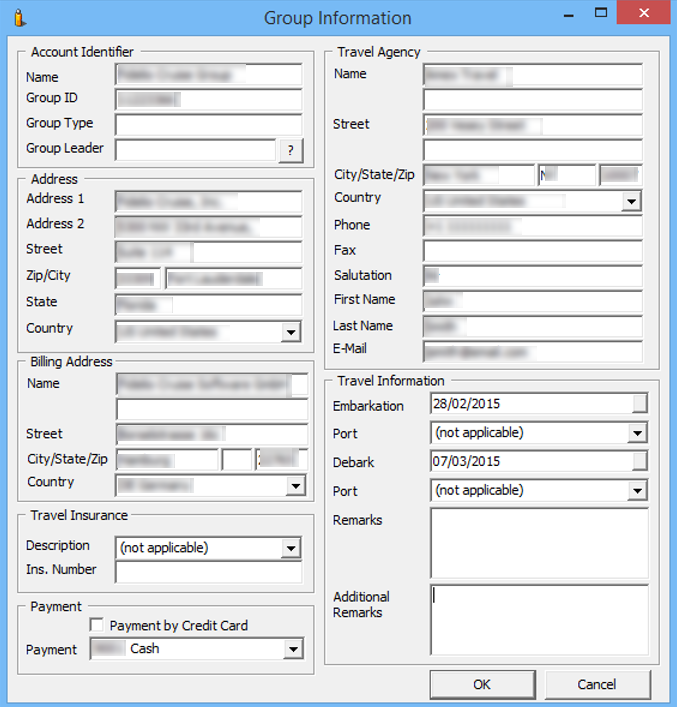
Task: Click the application icon in title bar
Action: 20,18
